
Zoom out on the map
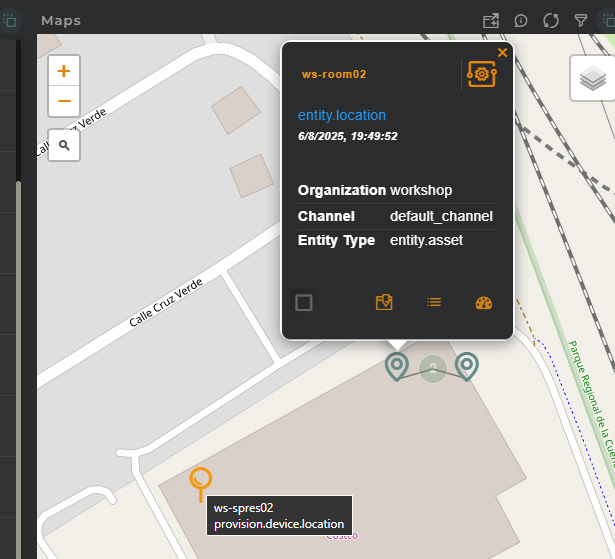pos(64,101)
